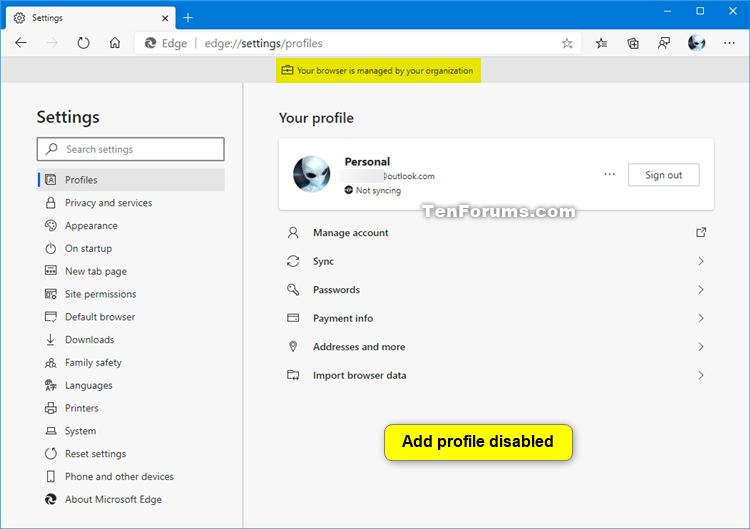The image size is (750, 529).
Task: Expand Import browser data chevron
Action: coord(701,375)
